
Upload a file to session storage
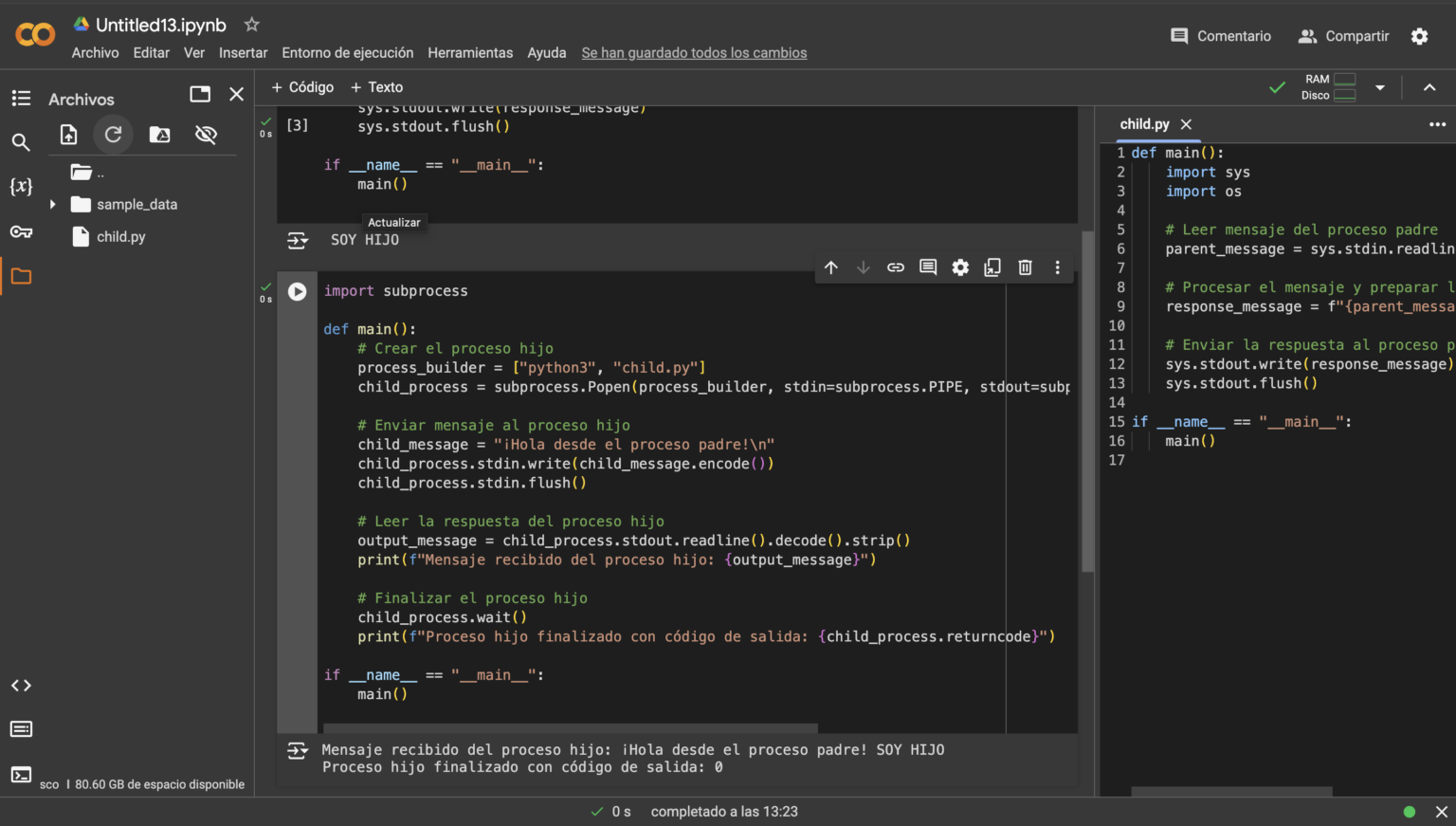[x=67, y=134]
